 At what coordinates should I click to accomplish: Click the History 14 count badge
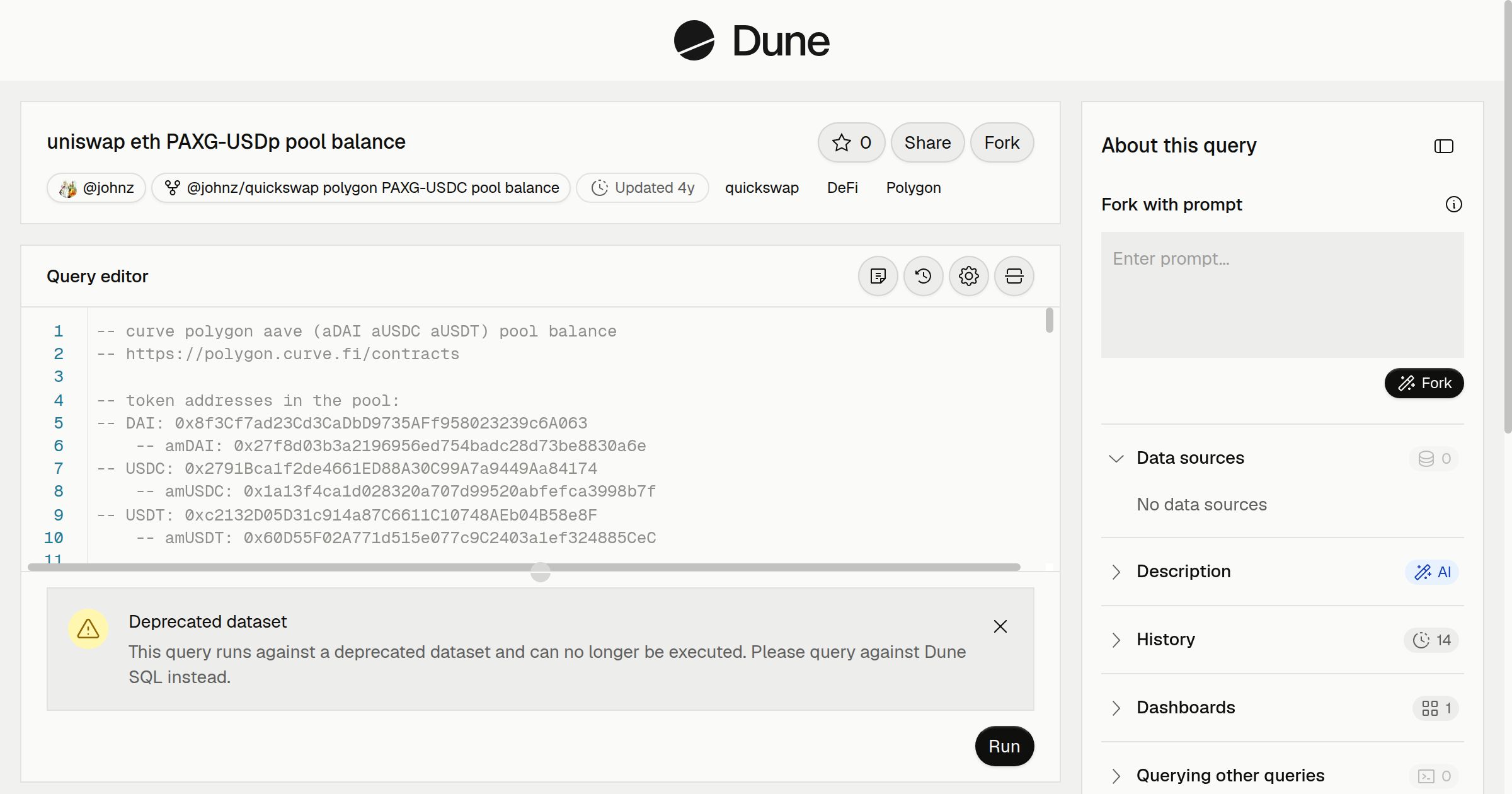pyautogui.click(x=1431, y=640)
